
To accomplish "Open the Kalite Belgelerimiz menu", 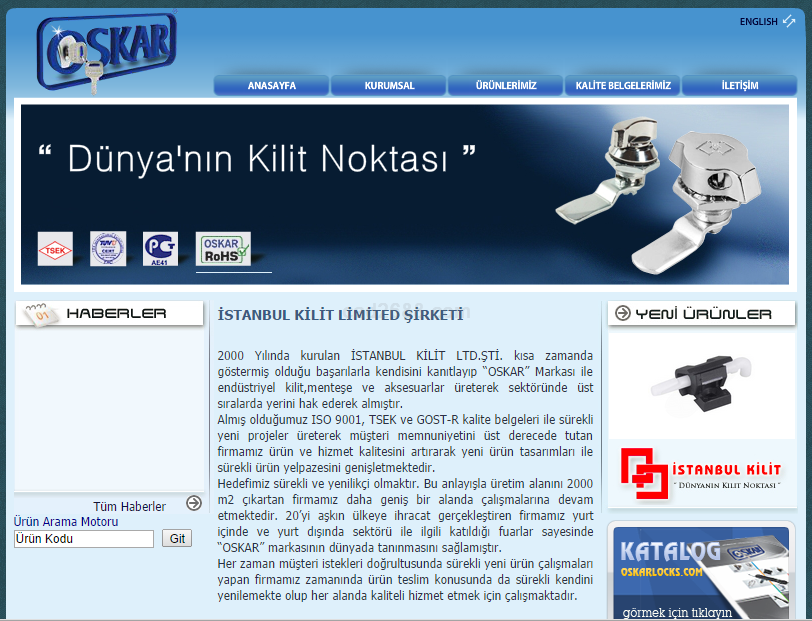I will click(x=623, y=86).
